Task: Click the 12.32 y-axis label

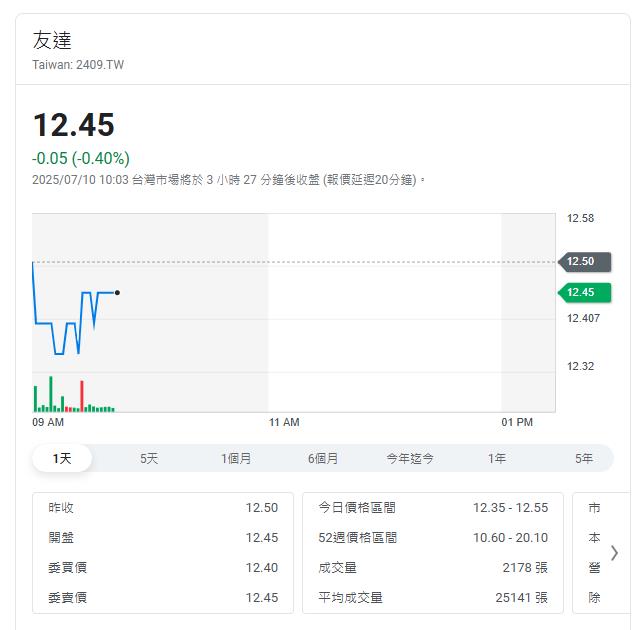Action: pos(580,366)
